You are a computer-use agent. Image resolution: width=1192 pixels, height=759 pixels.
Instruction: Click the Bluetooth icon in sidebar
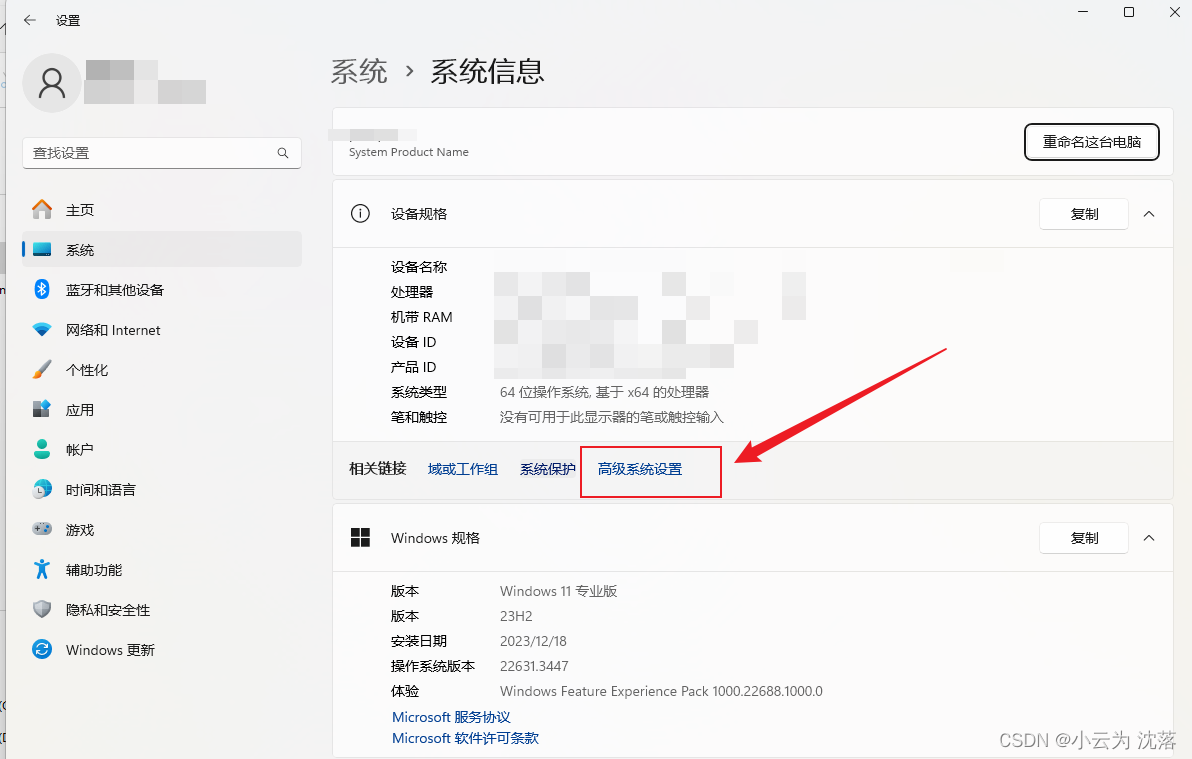[42, 289]
